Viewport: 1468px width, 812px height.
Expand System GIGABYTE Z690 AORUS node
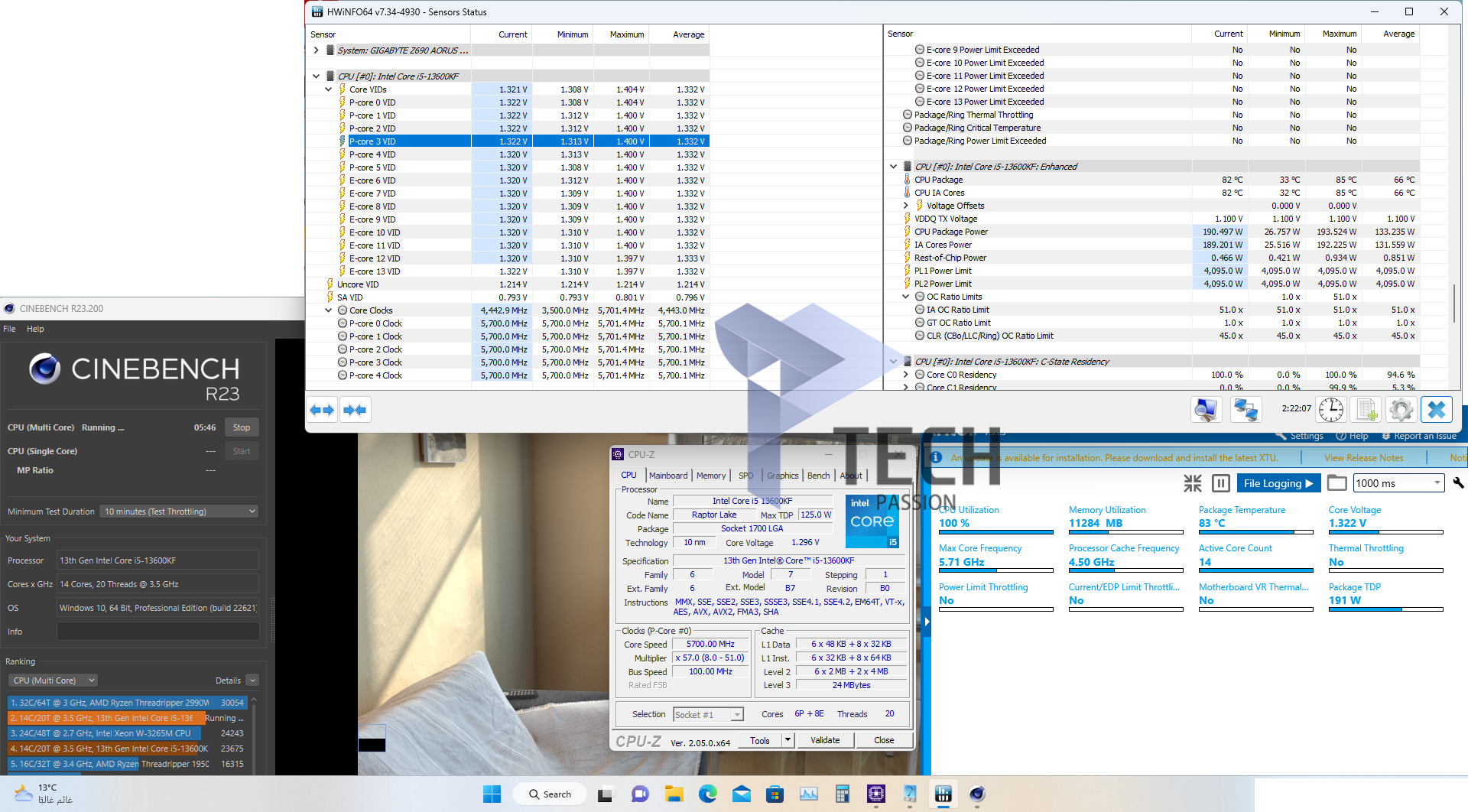point(317,50)
